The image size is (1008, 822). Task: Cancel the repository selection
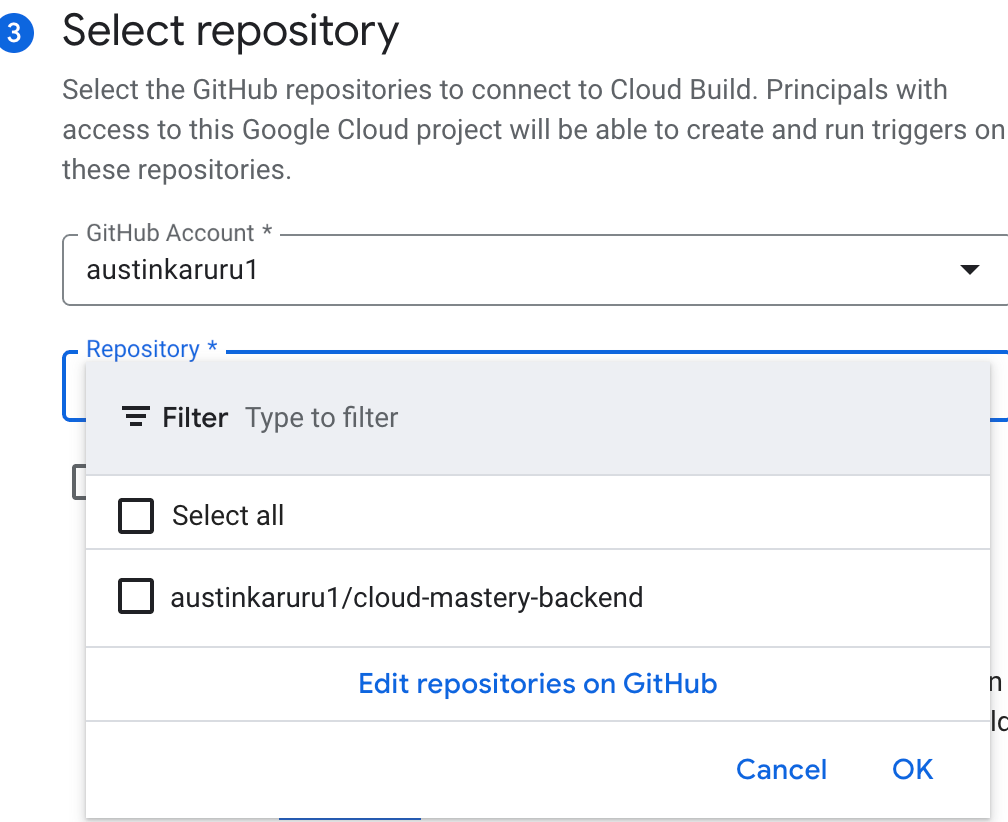pyautogui.click(x=781, y=769)
